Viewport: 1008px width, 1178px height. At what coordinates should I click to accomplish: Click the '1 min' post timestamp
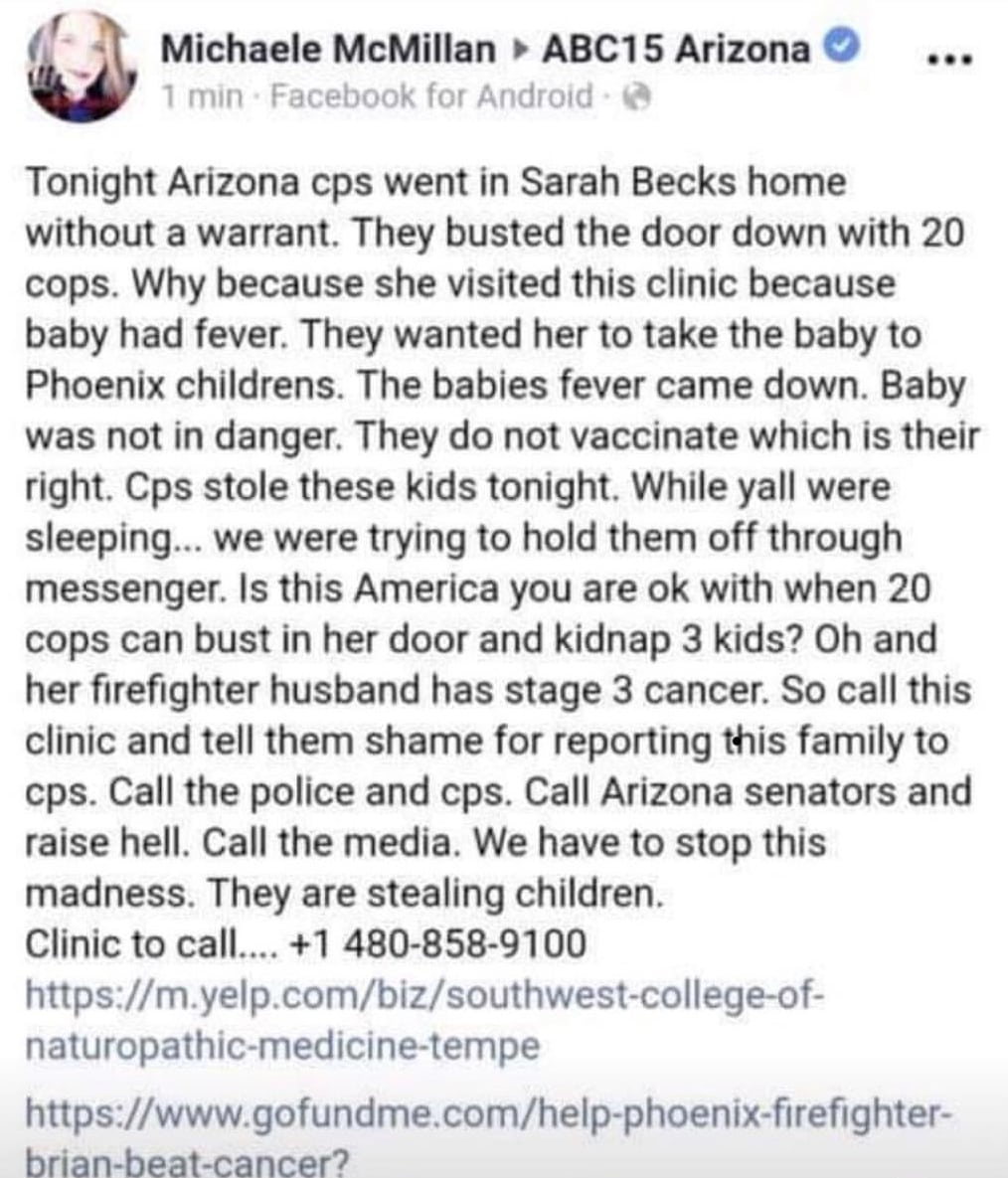point(203,96)
